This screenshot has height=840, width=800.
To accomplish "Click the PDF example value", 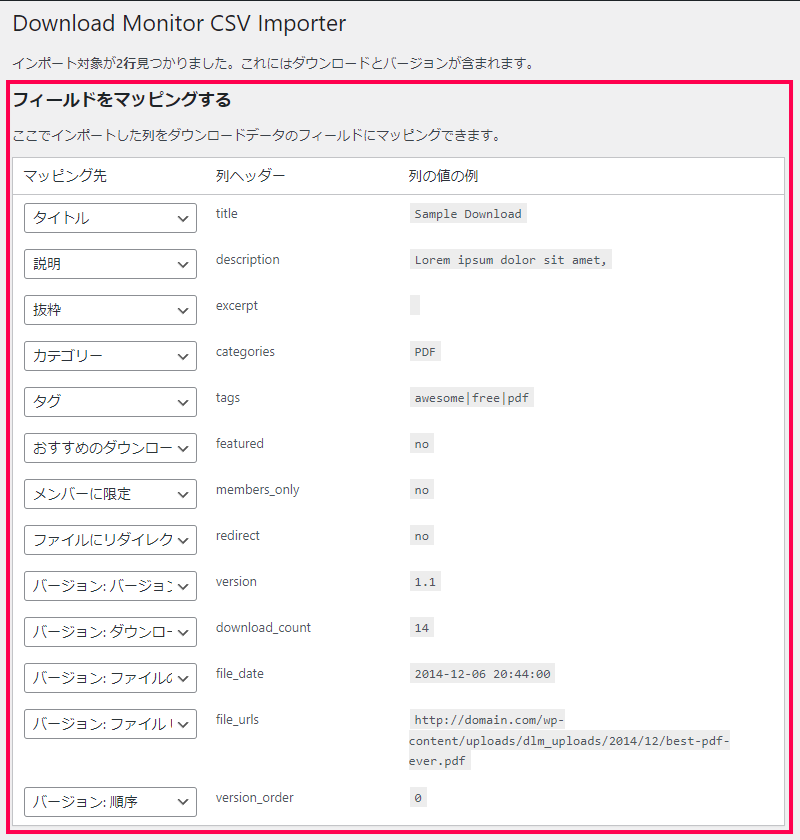I will 425,352.
